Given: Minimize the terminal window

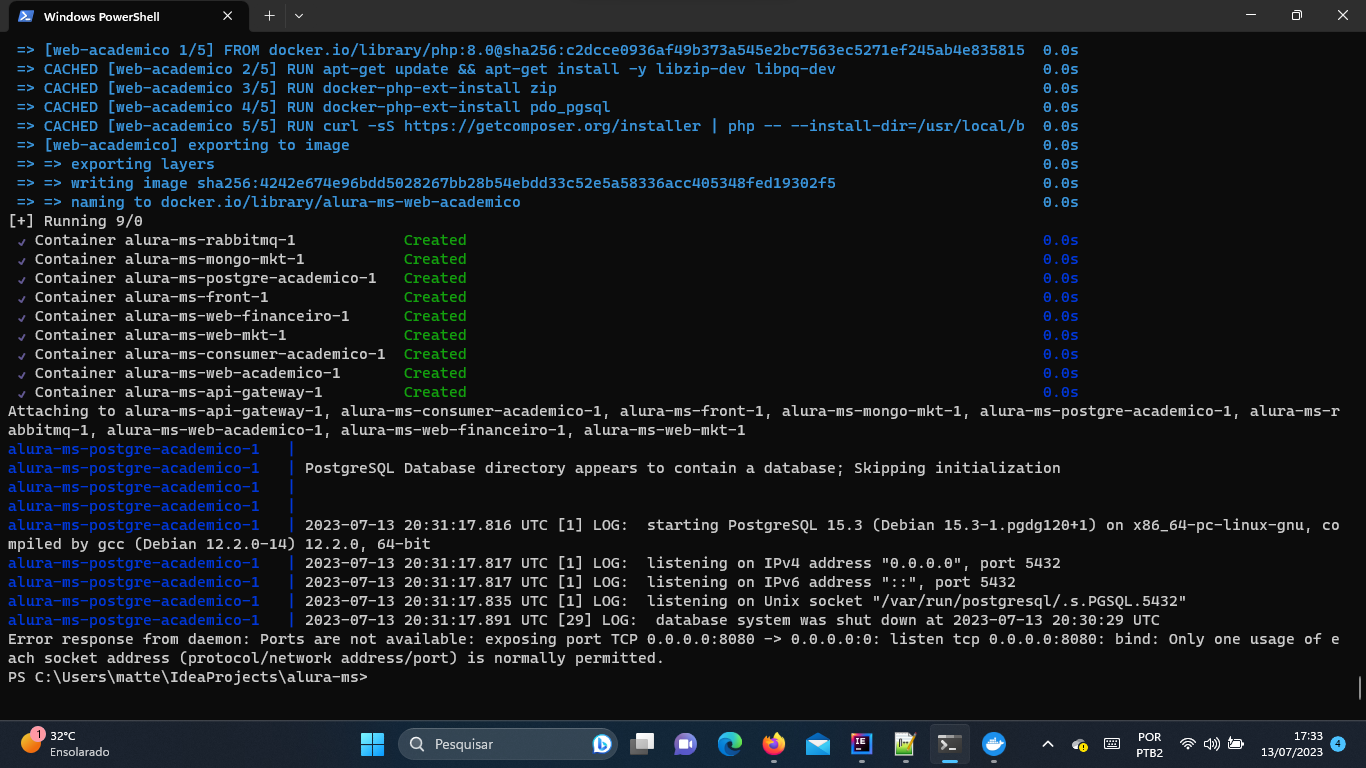Looking at the screenshot, I should (x=1251, y=15).
